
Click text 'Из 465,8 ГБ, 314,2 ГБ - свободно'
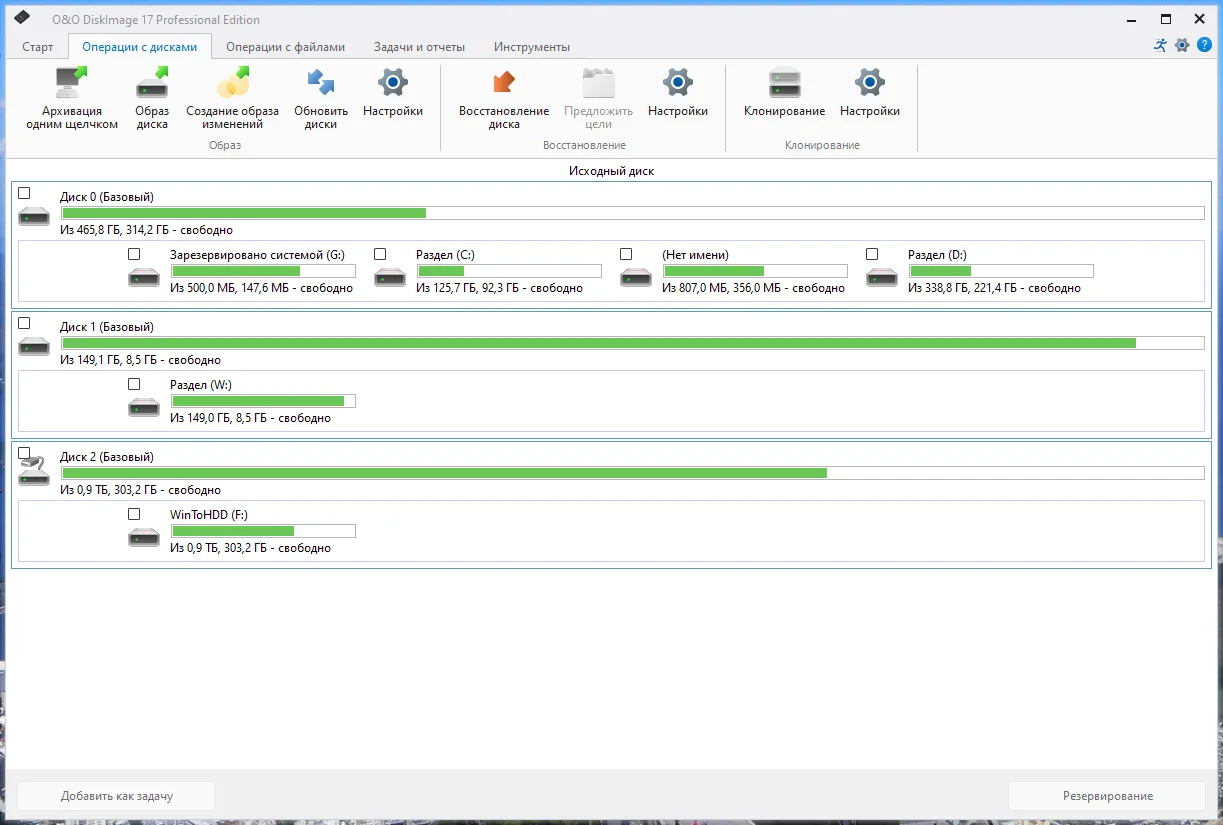pos(146,230)
